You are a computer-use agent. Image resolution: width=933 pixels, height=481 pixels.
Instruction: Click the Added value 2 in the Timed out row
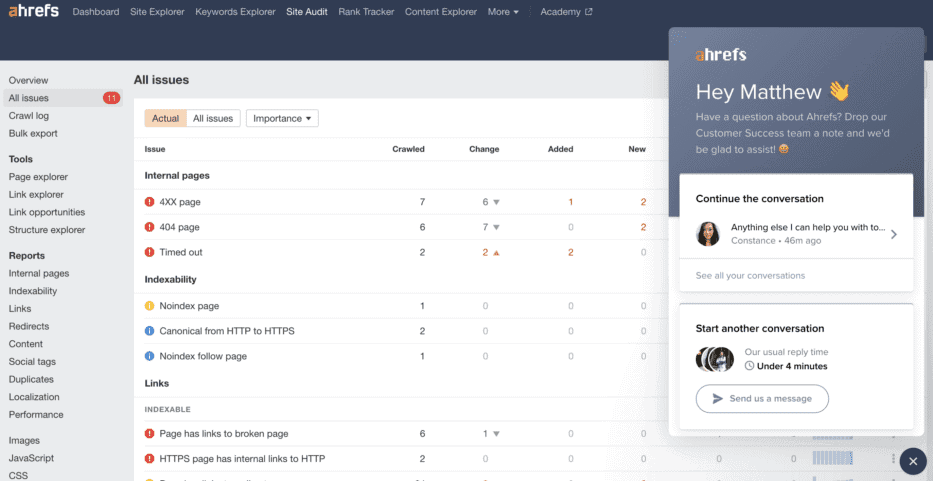pyautogui.click(x=570, y=252)
